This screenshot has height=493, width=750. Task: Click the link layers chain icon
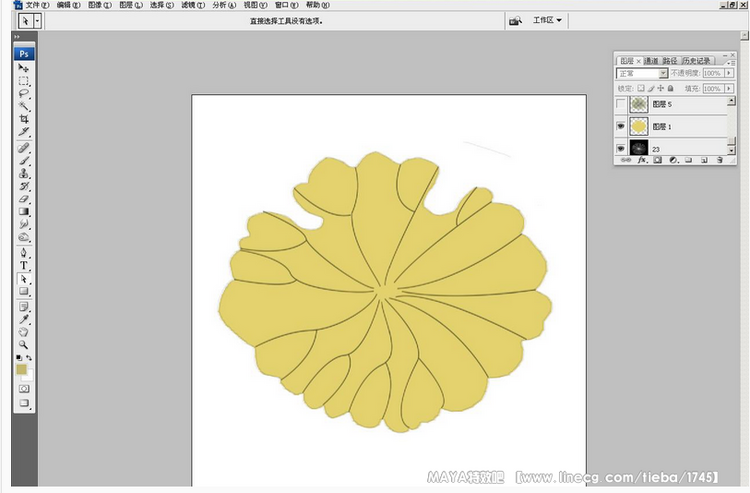point(626,160)
